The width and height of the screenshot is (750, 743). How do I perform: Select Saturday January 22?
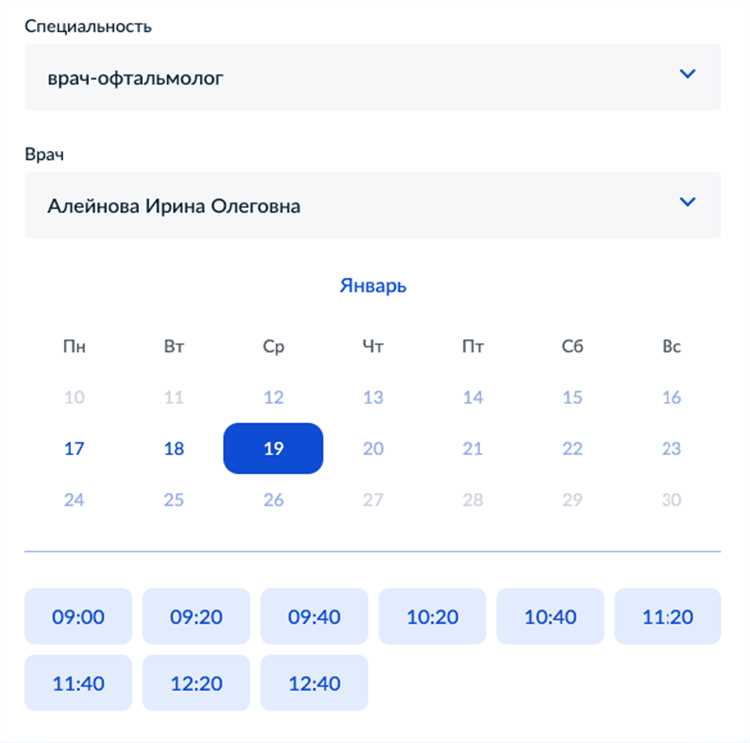click(x=572, y=448)
